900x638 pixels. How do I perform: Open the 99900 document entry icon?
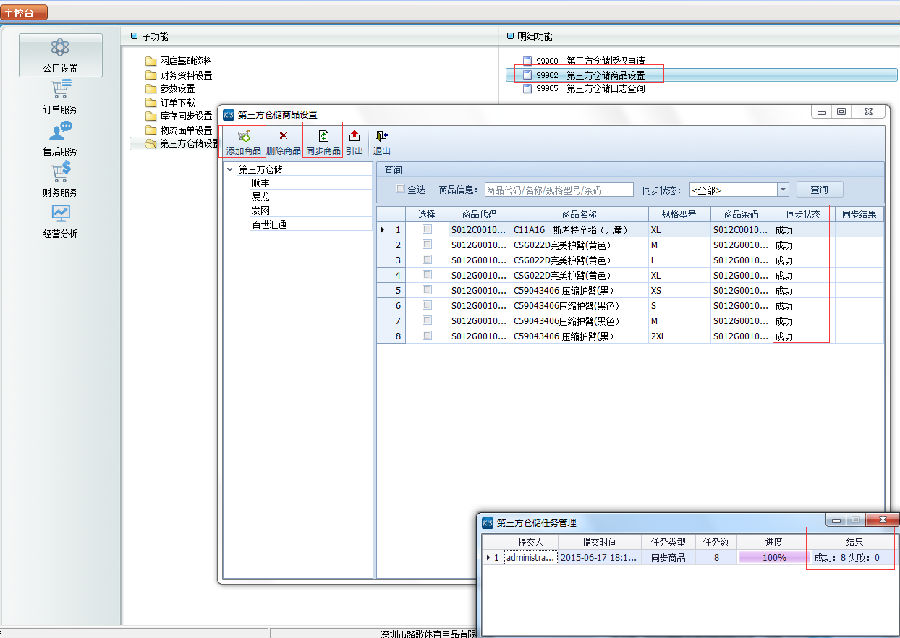point(527,60)
